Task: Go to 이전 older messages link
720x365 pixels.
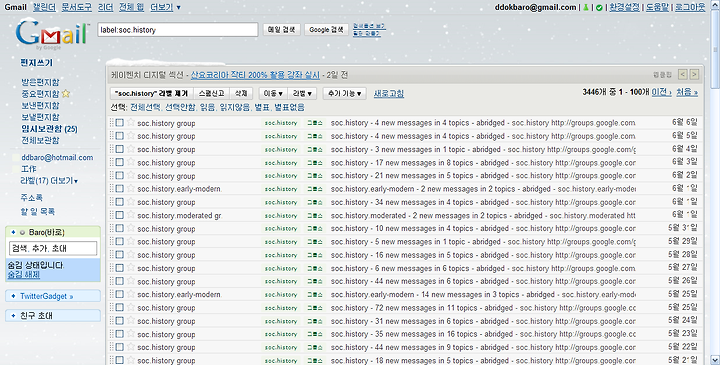Action: point(662,92)
